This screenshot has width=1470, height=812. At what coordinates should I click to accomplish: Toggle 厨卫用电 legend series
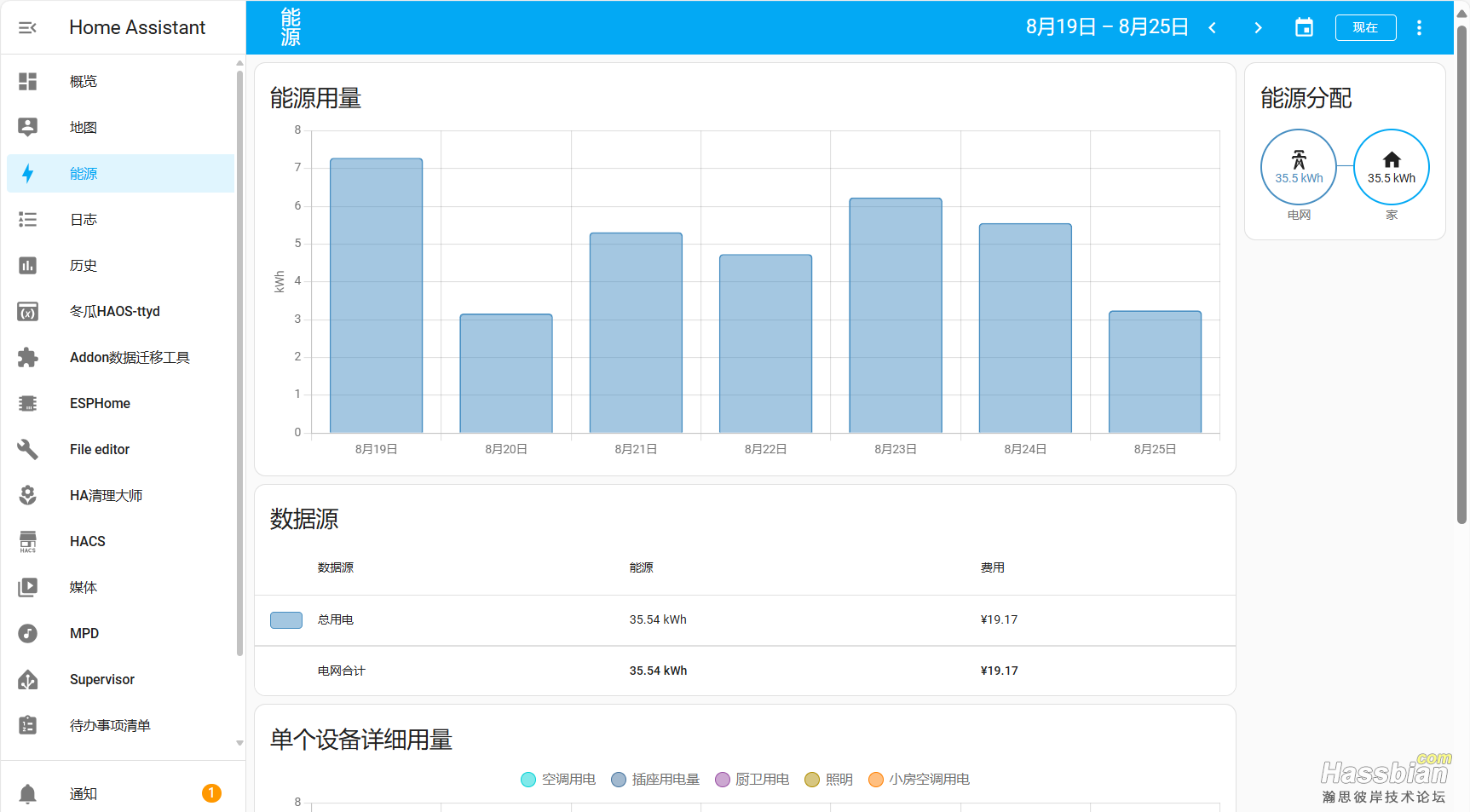[x=752, y=779]
